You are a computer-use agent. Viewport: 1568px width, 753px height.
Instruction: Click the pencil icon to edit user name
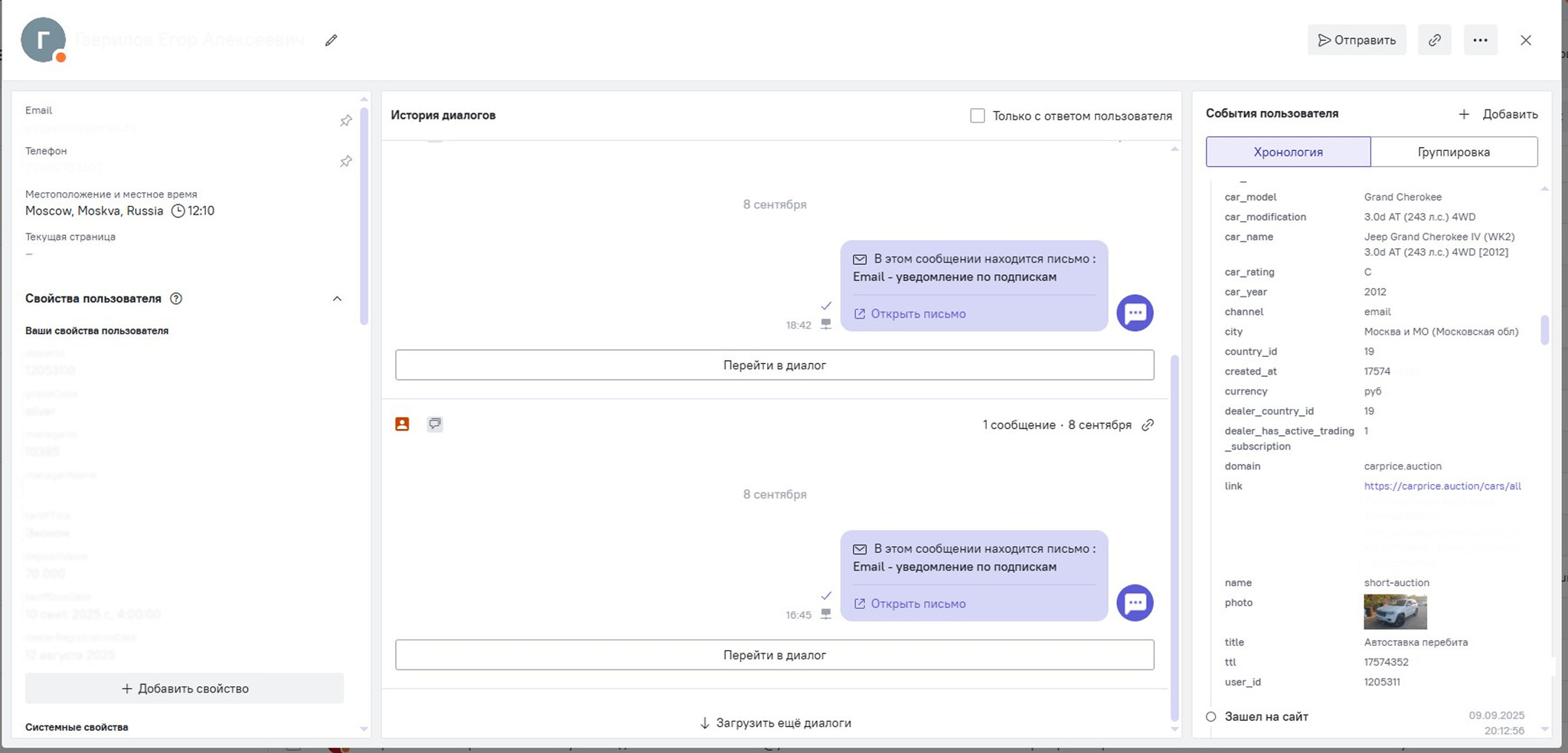pyautogui.click(x=331, y=41)
